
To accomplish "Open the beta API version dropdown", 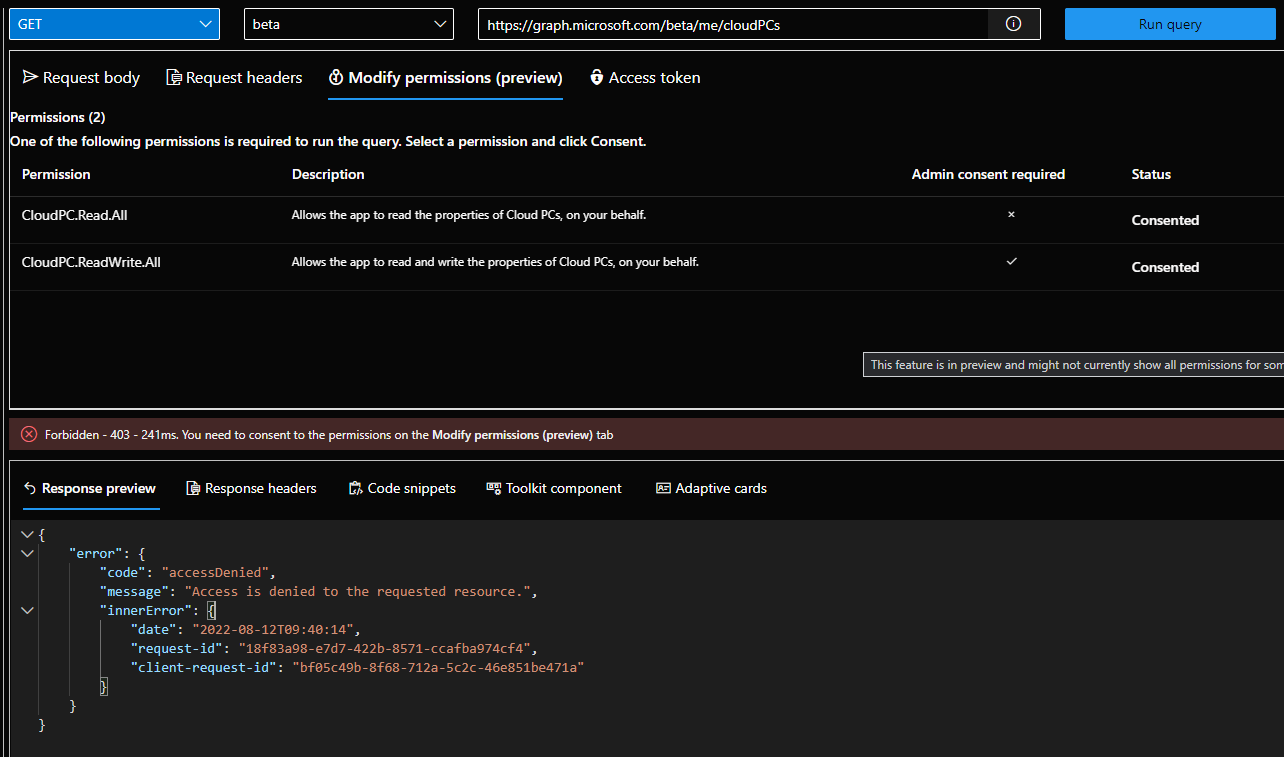I will tap(349, 24).
